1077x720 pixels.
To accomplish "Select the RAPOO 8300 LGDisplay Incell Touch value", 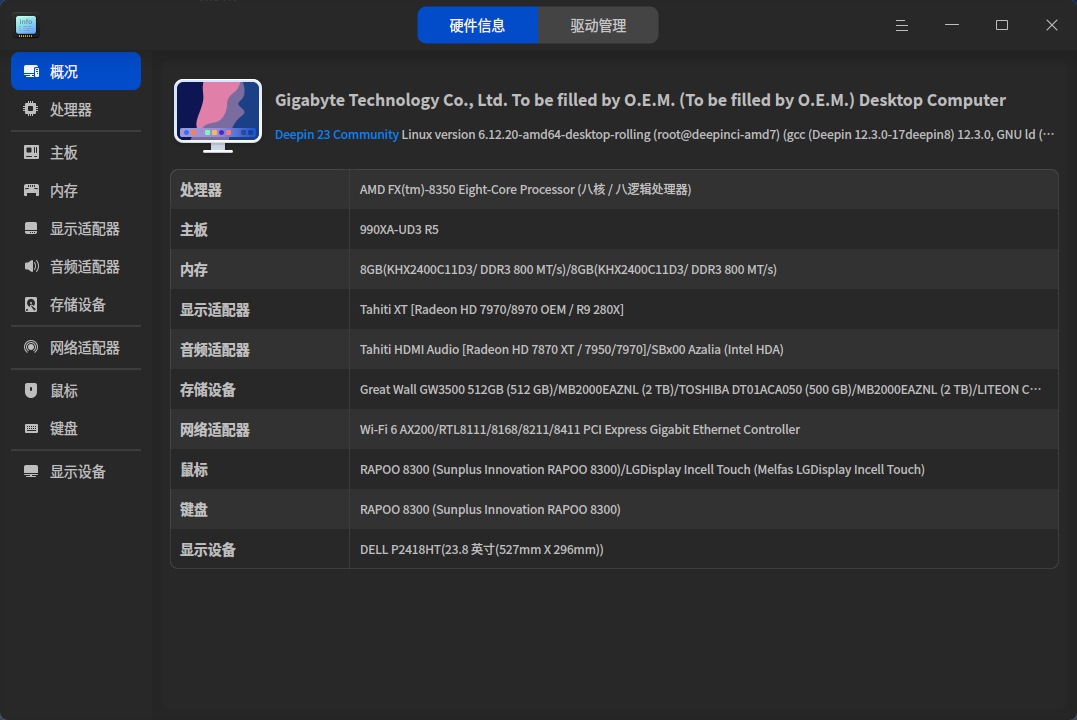I will pos(642,469).
